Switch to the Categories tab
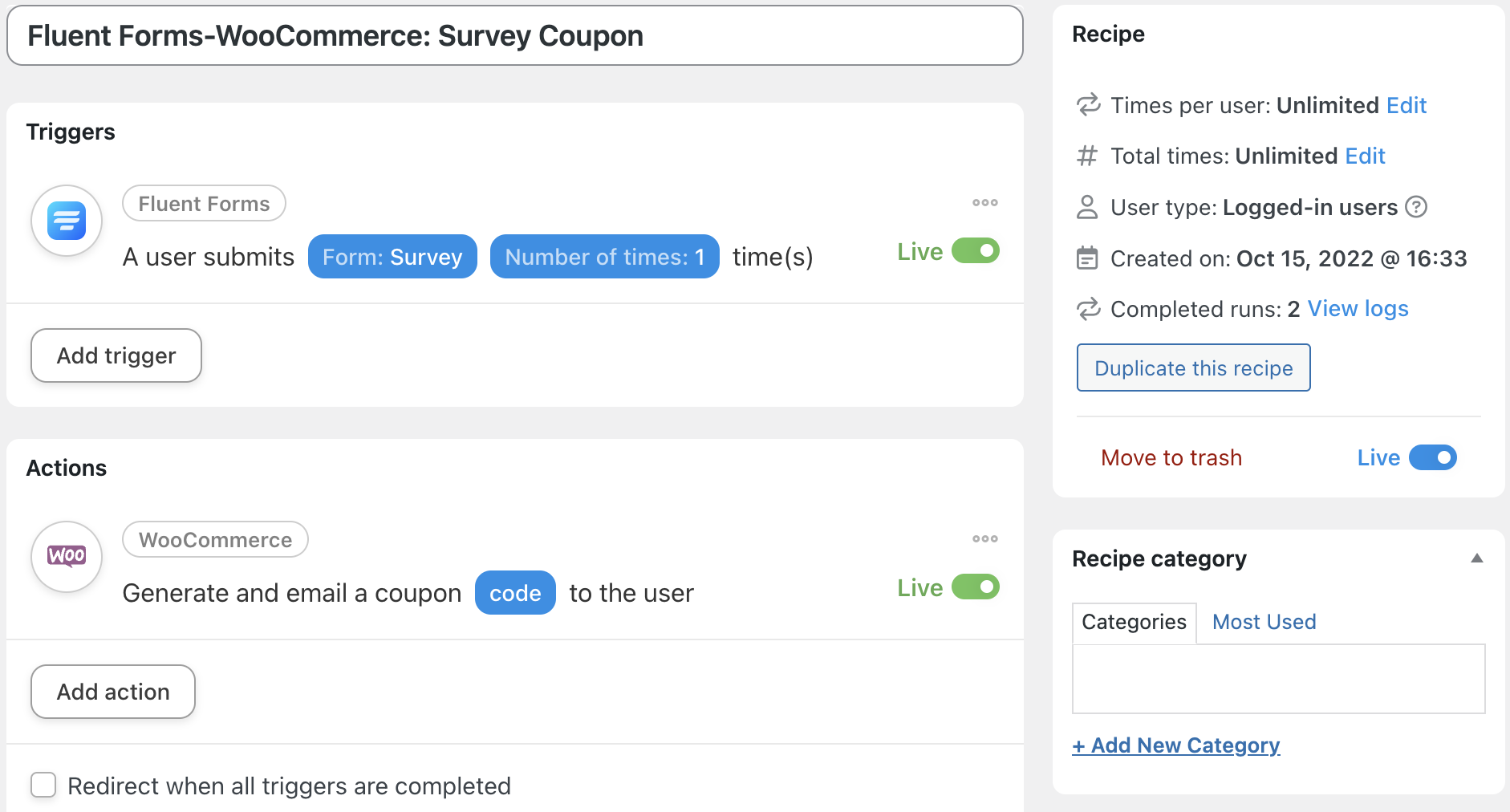Viewport: 1510px width, 812px height. tap(1134, 622)
